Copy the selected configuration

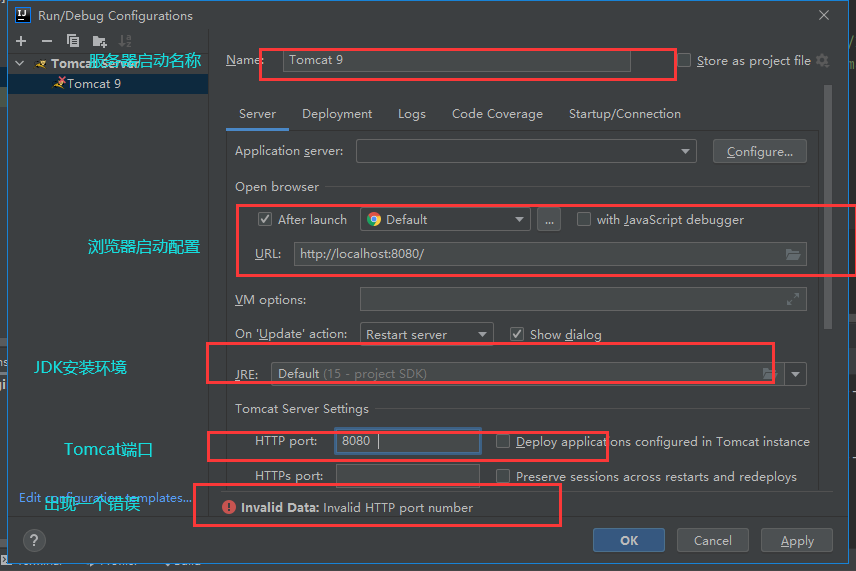[x=73, y=41]
